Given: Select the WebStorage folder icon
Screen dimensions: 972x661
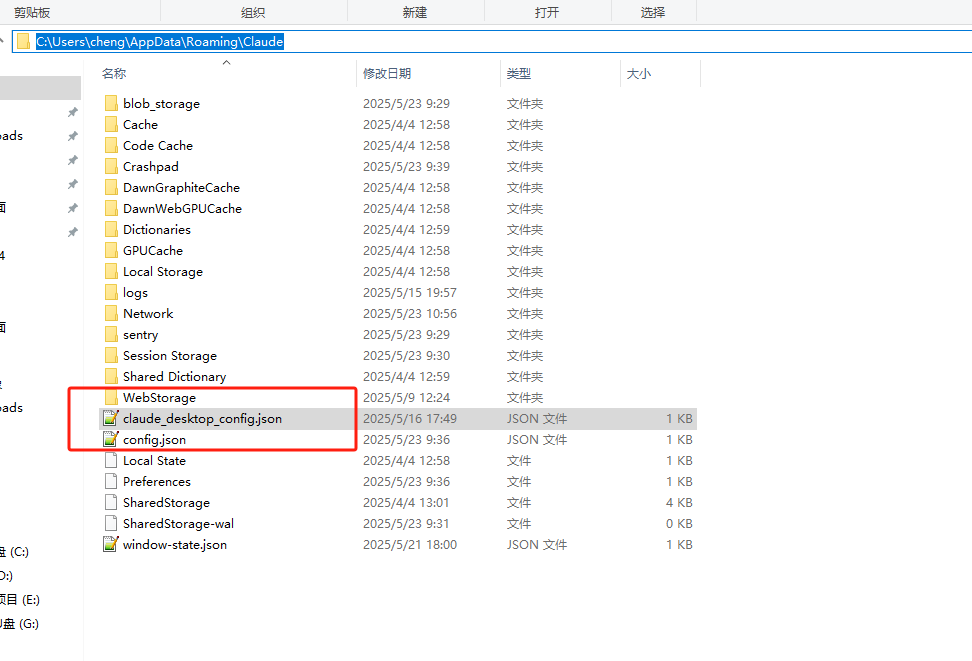Looking at the screenshot, I should [x=111, y=397].
